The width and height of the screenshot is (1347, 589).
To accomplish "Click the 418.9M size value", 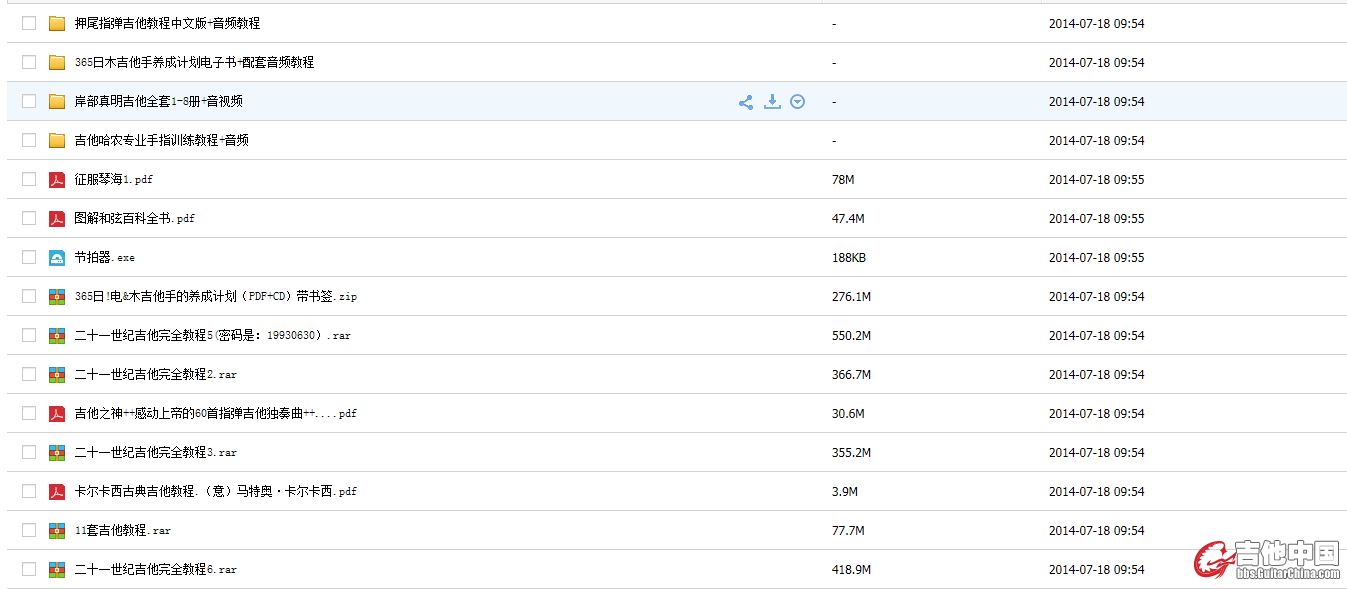I will click(851, 570).
